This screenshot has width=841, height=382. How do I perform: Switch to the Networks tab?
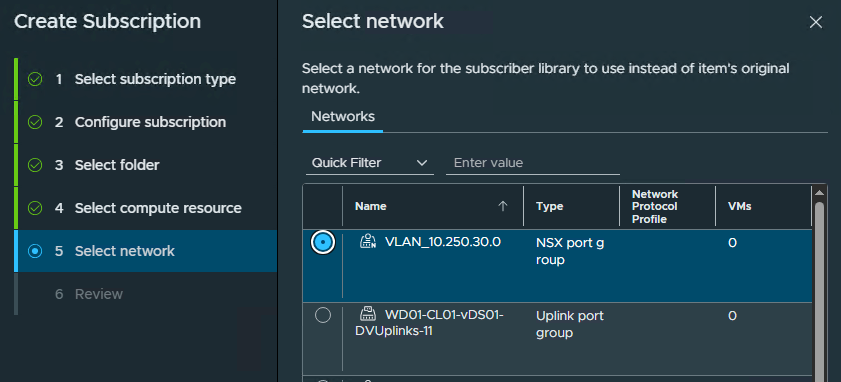pos(343,116)
